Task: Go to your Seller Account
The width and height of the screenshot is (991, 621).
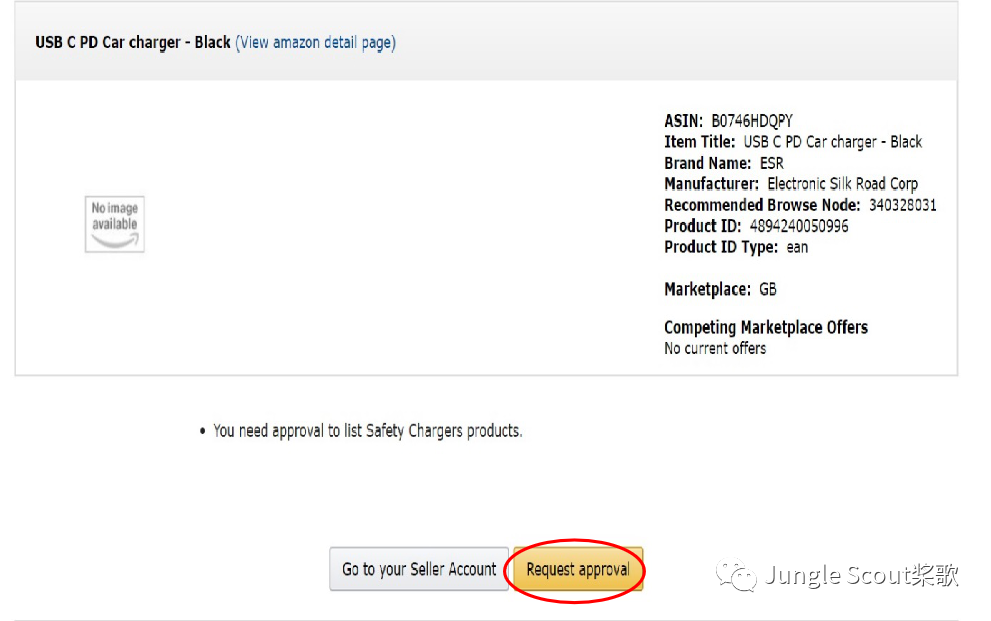Action: tap(419, 569)
